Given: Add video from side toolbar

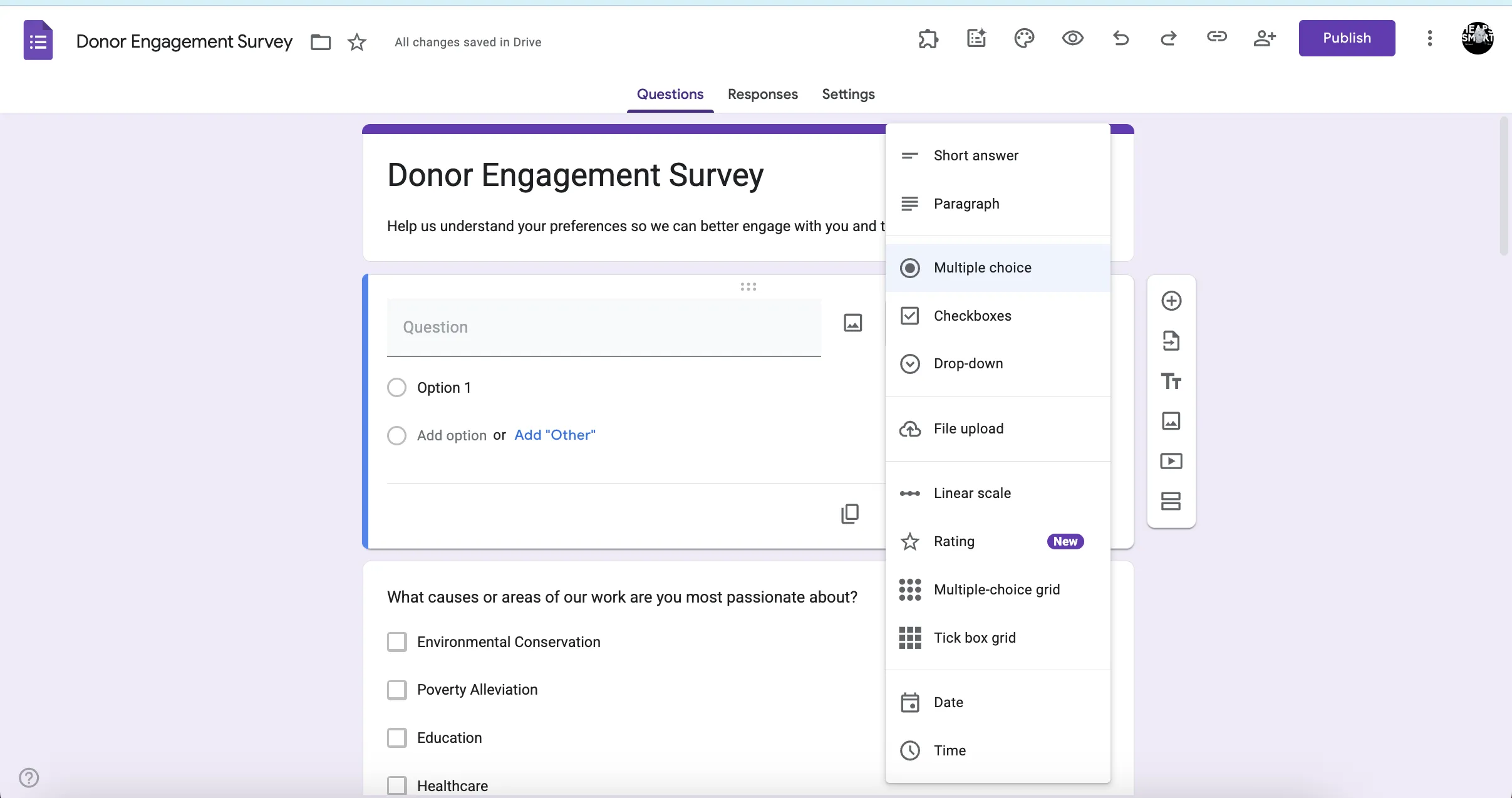Looking at the screenshot, I should pyautogui.click(x=1171, y=461).
